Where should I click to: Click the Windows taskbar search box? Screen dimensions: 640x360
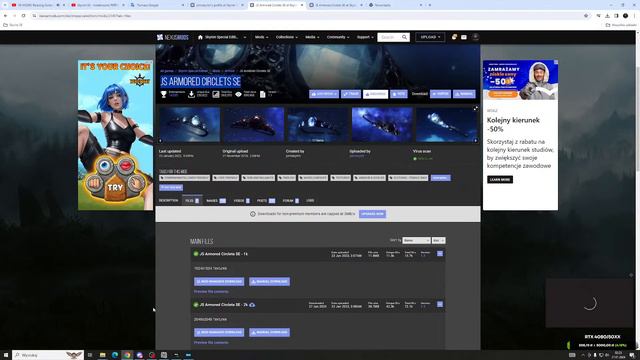48,355
